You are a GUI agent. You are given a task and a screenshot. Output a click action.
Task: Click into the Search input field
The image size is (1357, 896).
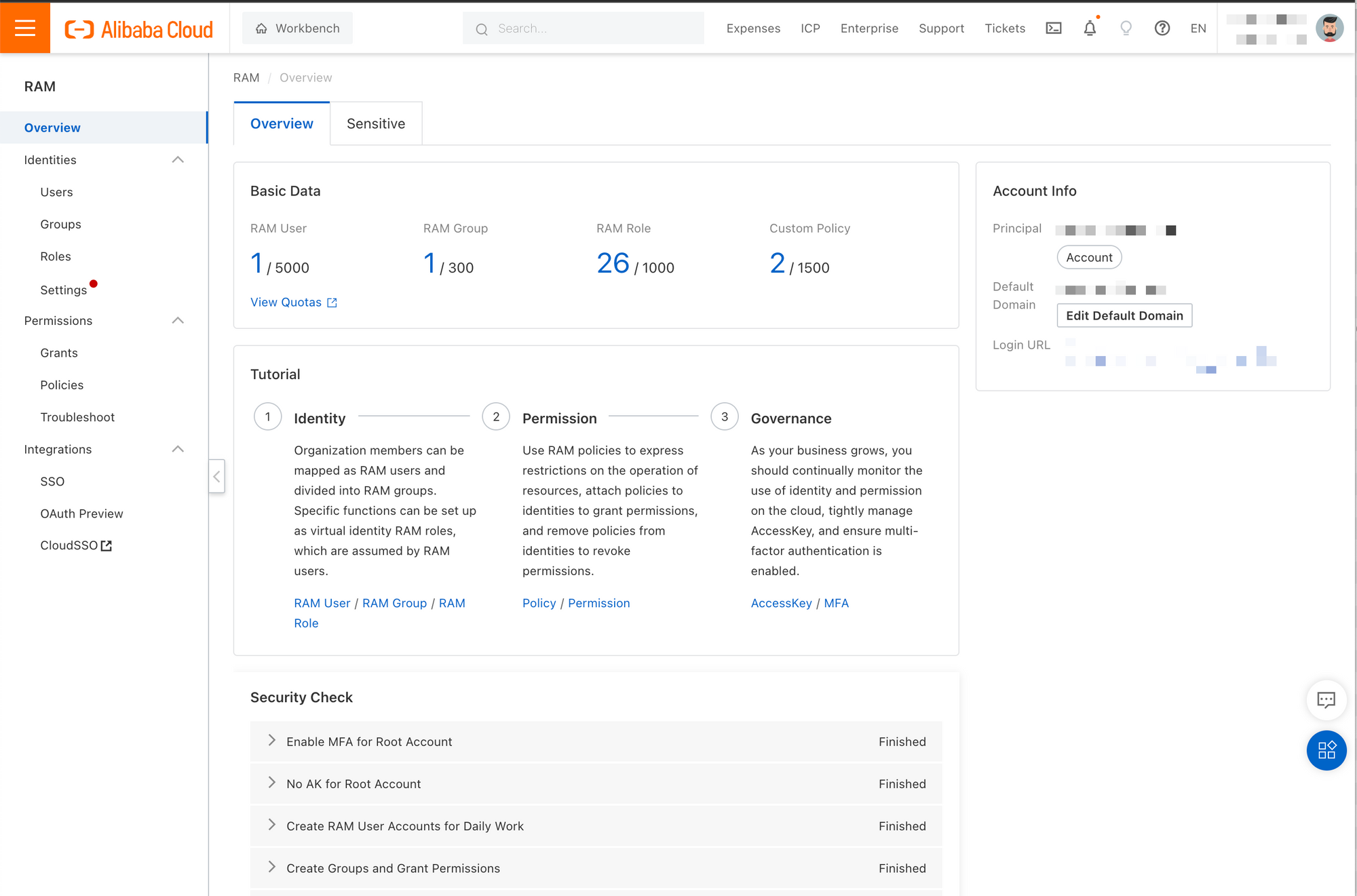tap(590, 28)
